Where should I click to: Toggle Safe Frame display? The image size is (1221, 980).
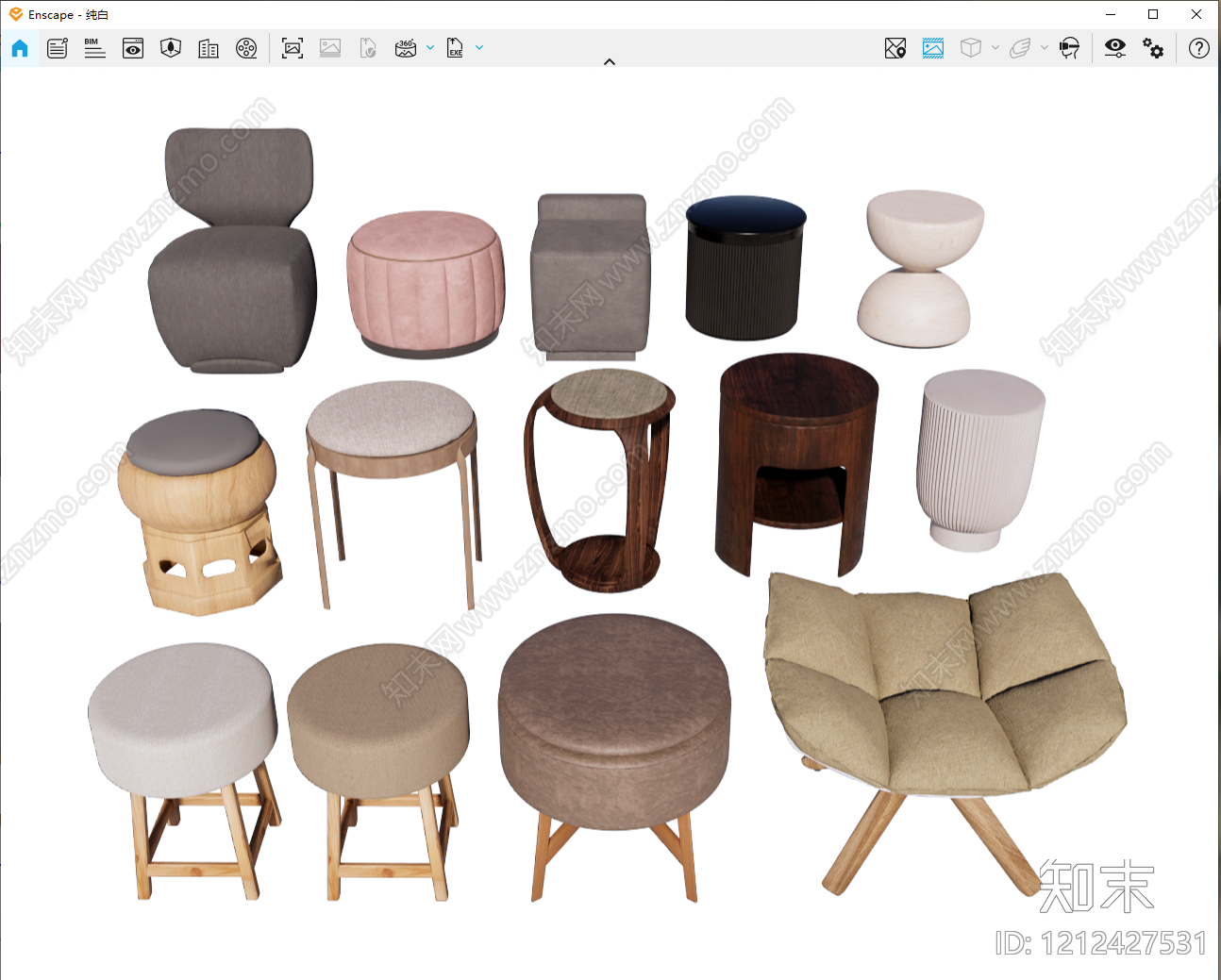pyautogui.click(x=933, y=48)
